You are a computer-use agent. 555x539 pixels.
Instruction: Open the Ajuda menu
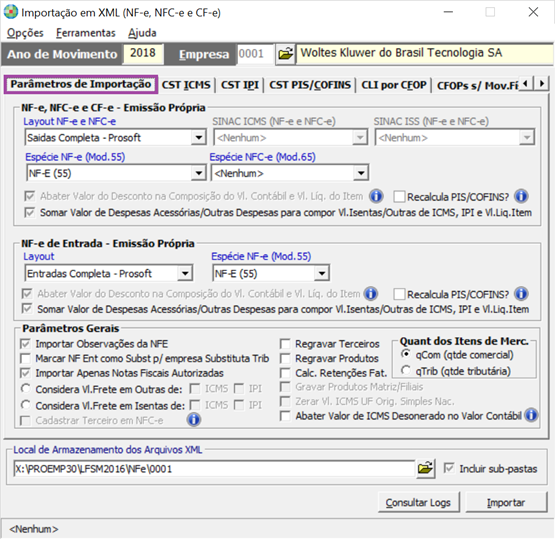tap(142, 33)
